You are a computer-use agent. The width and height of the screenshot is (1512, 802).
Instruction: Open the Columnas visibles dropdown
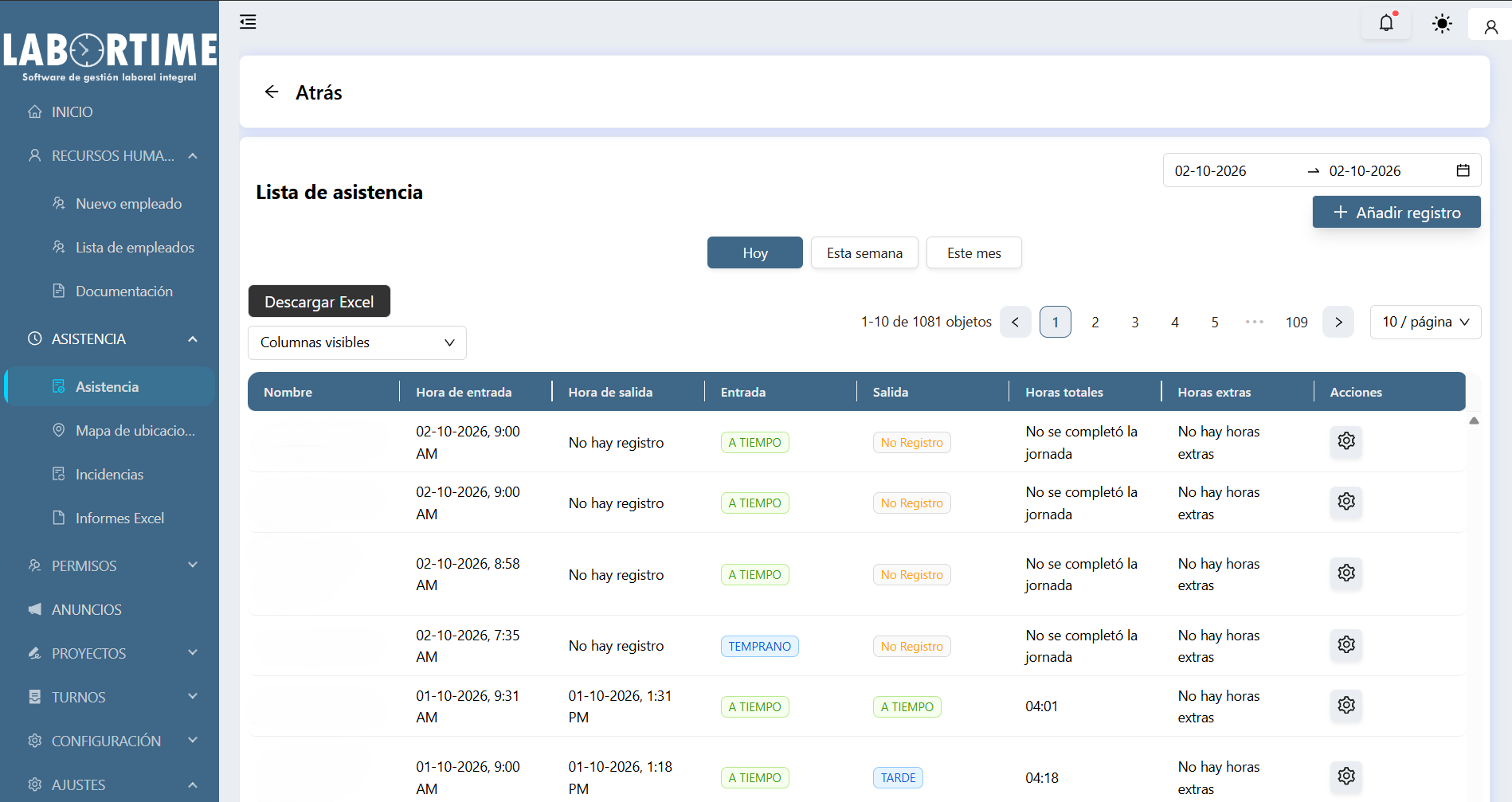(x=357, y=342)
